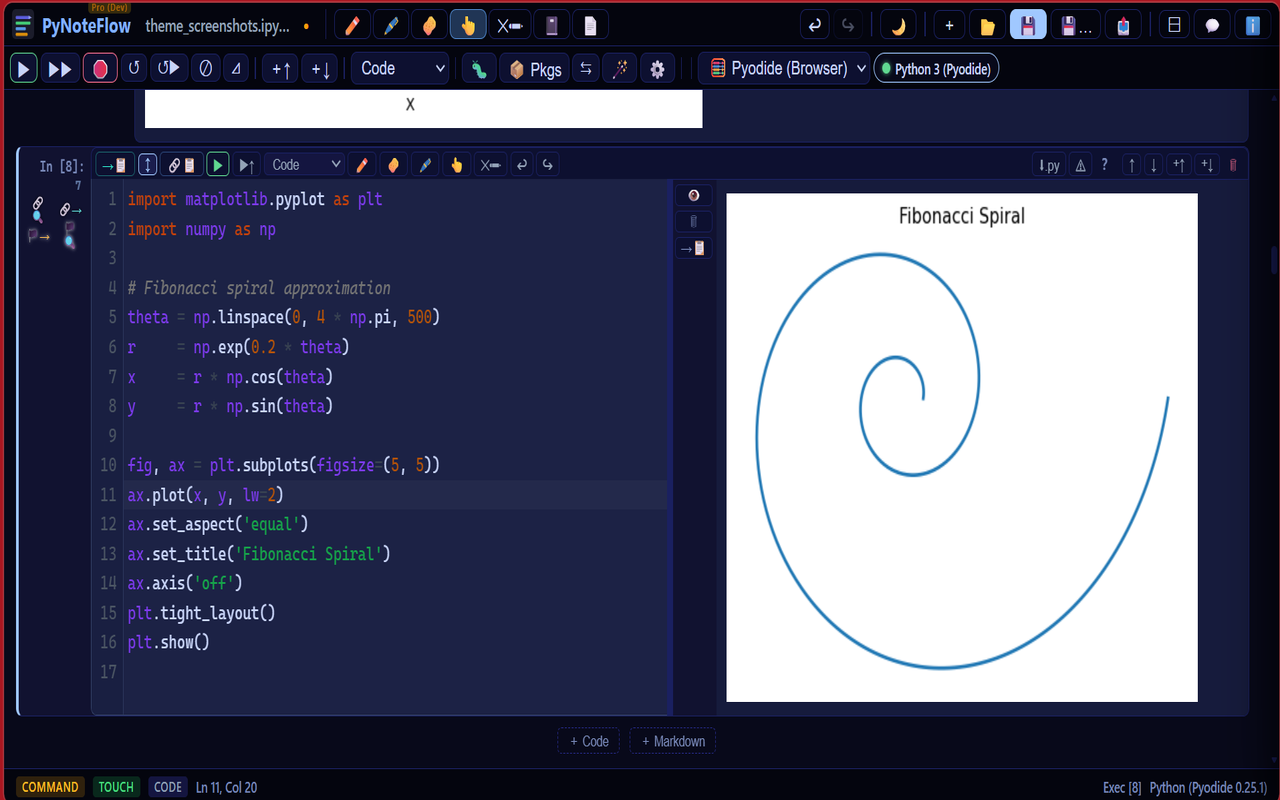Click the green caterpillar debug icon

[479, 69]
